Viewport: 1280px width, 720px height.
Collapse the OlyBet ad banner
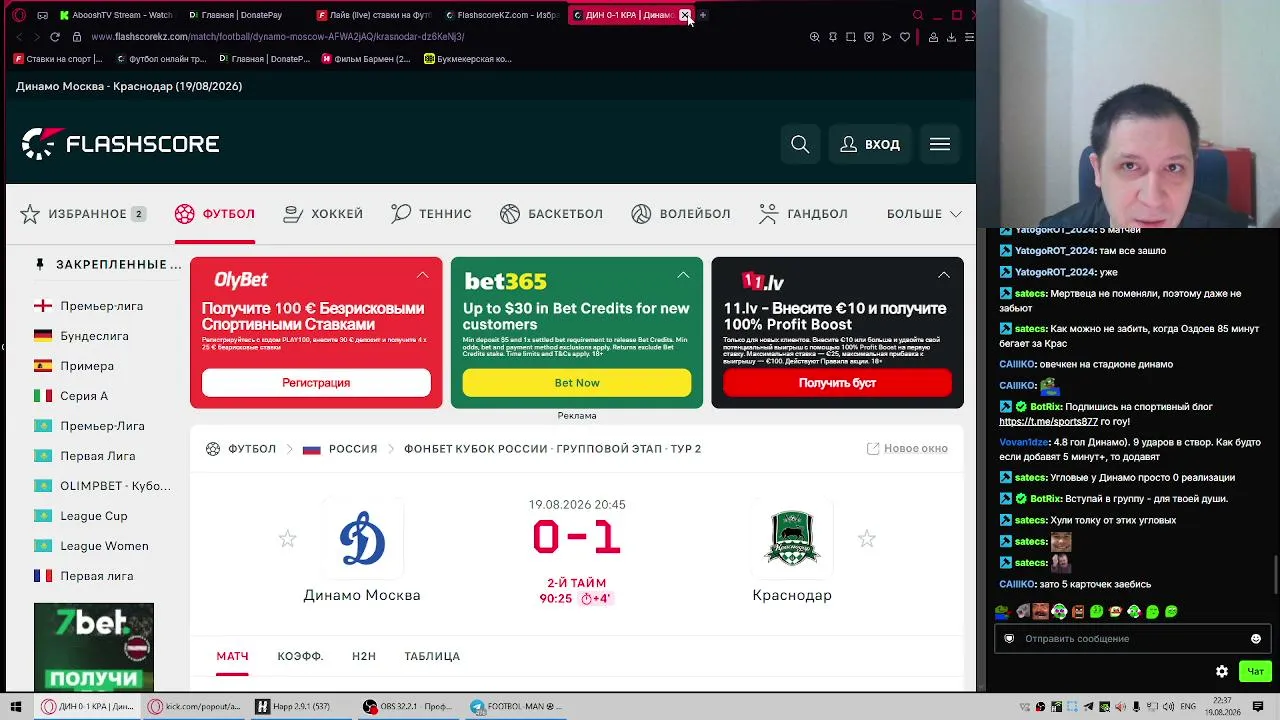[x=422, y=275]
